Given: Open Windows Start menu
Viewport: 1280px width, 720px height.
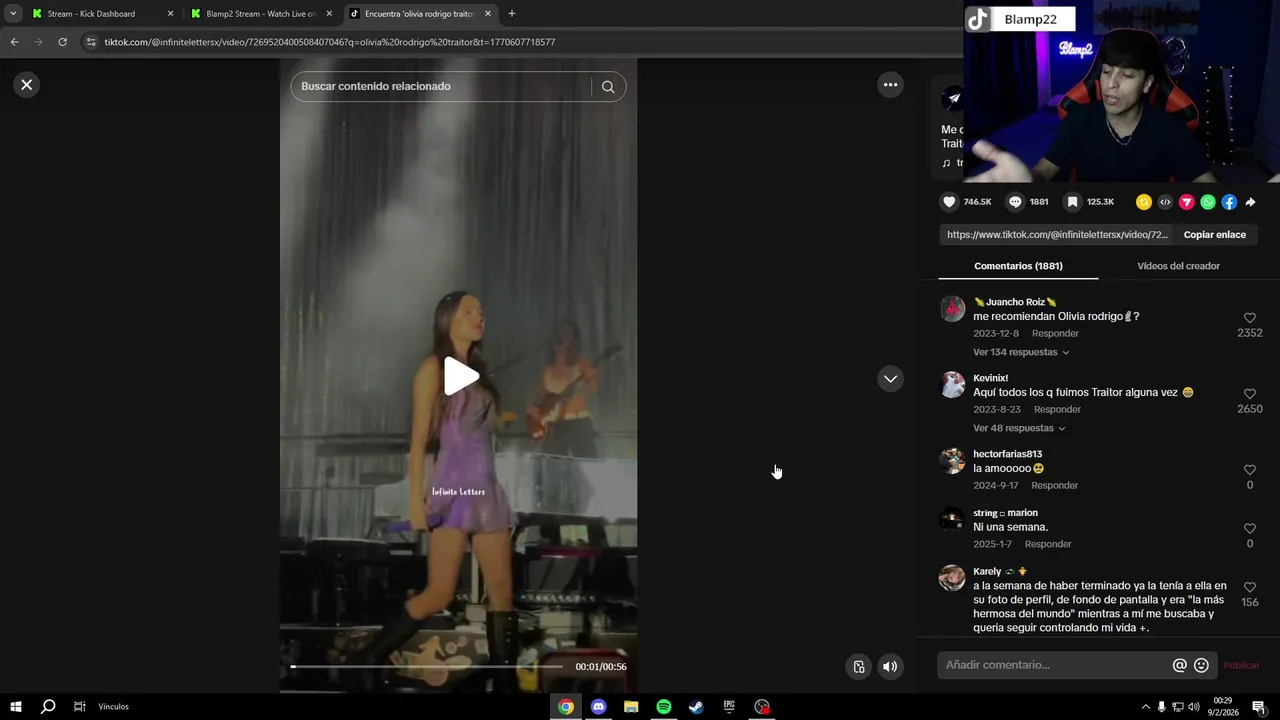Looking at the screenshot, I should [x=16, y=707].
